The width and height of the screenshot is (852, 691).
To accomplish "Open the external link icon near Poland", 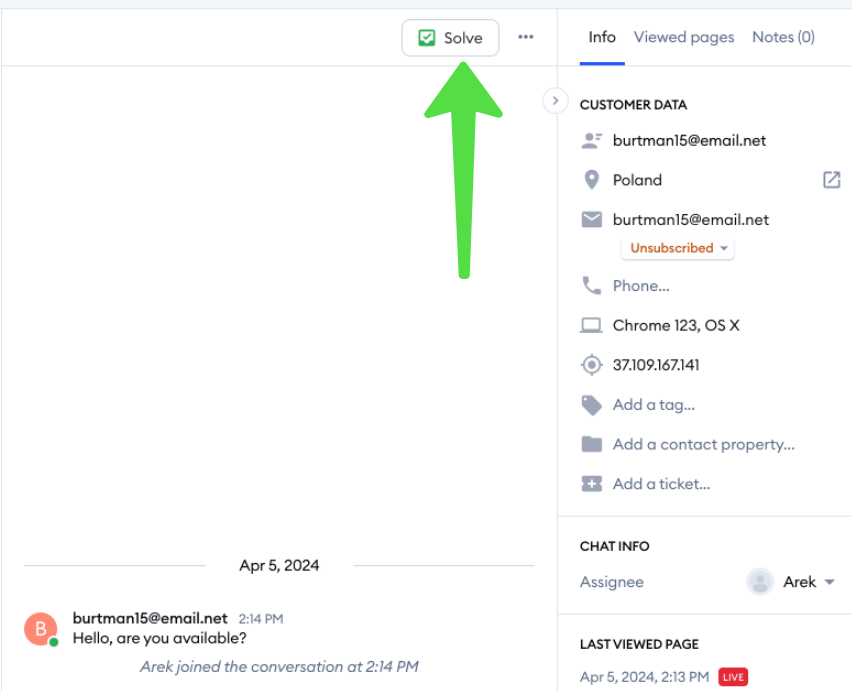I will click(x=831, y=179).
